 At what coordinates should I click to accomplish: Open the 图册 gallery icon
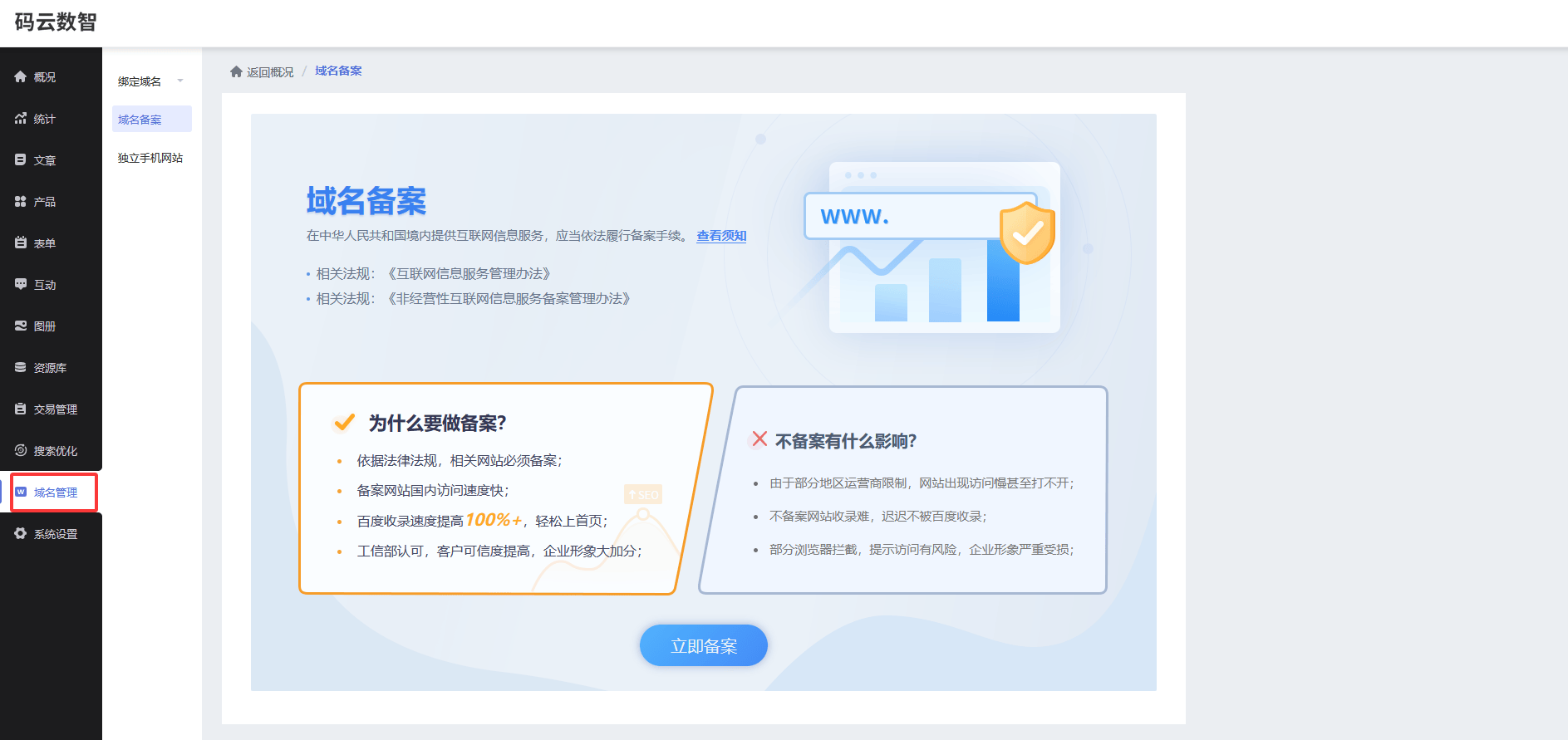click(21, 326)
